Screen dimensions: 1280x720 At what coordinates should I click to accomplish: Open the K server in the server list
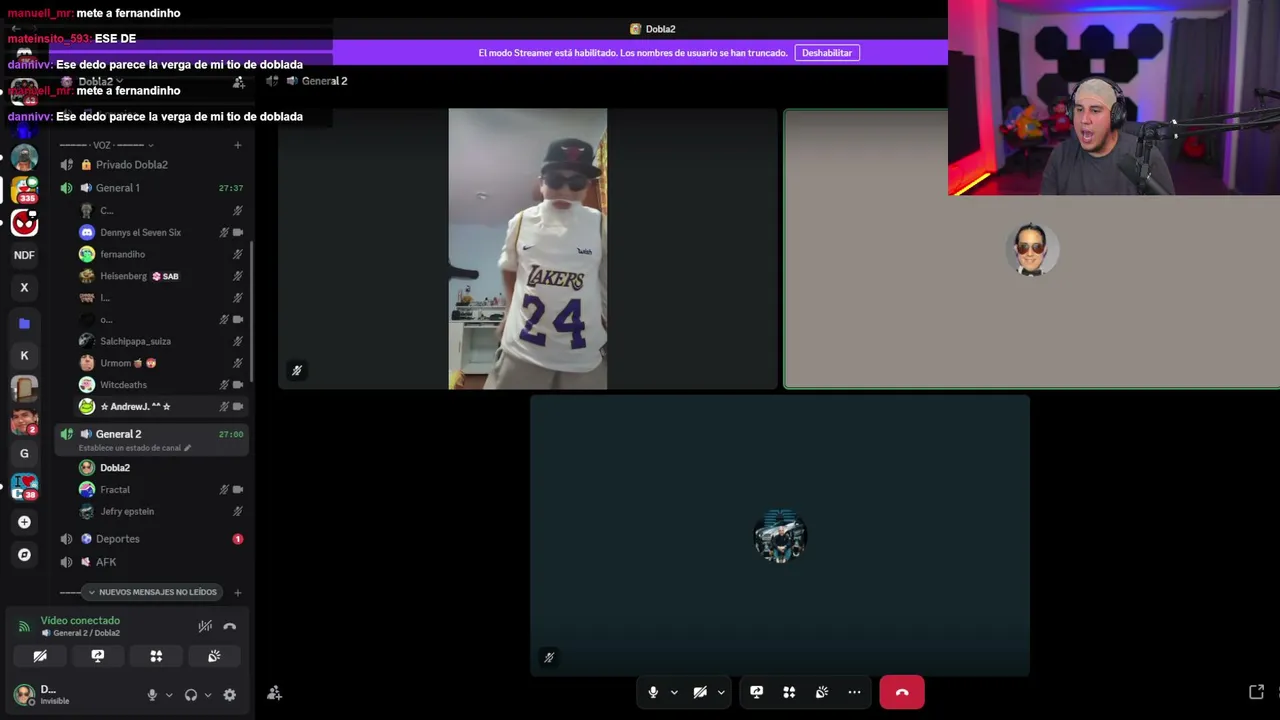coord(24,356)
